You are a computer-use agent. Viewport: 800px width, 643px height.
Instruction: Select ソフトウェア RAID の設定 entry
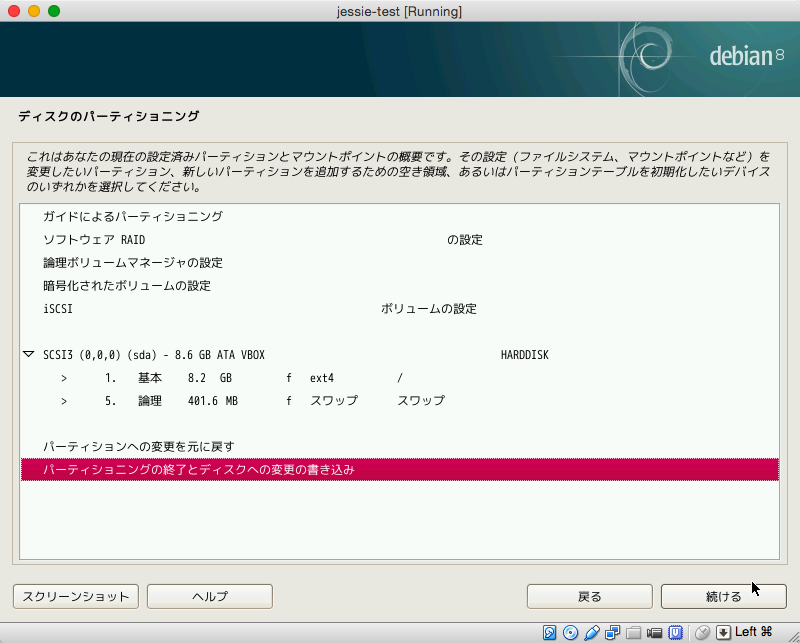pos(399,239)
